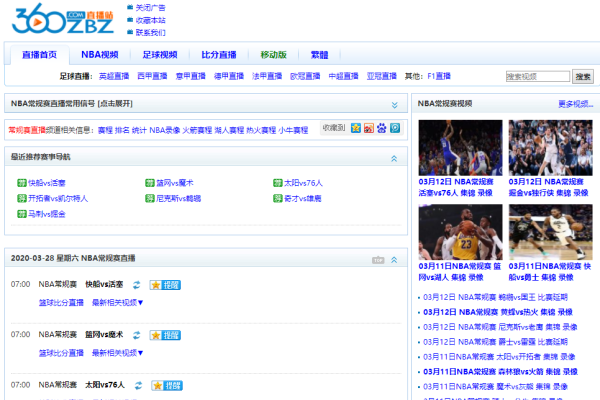The height and width of the screenshot is (400, 600).
Task: Click the red Weibo share icon
Action: (369, 128)
